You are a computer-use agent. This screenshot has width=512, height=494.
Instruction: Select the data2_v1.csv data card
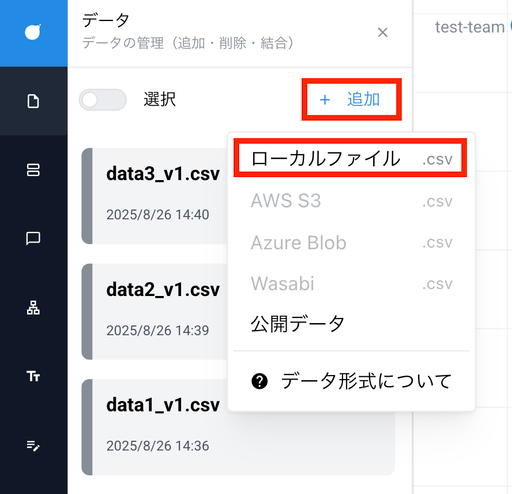155,312
